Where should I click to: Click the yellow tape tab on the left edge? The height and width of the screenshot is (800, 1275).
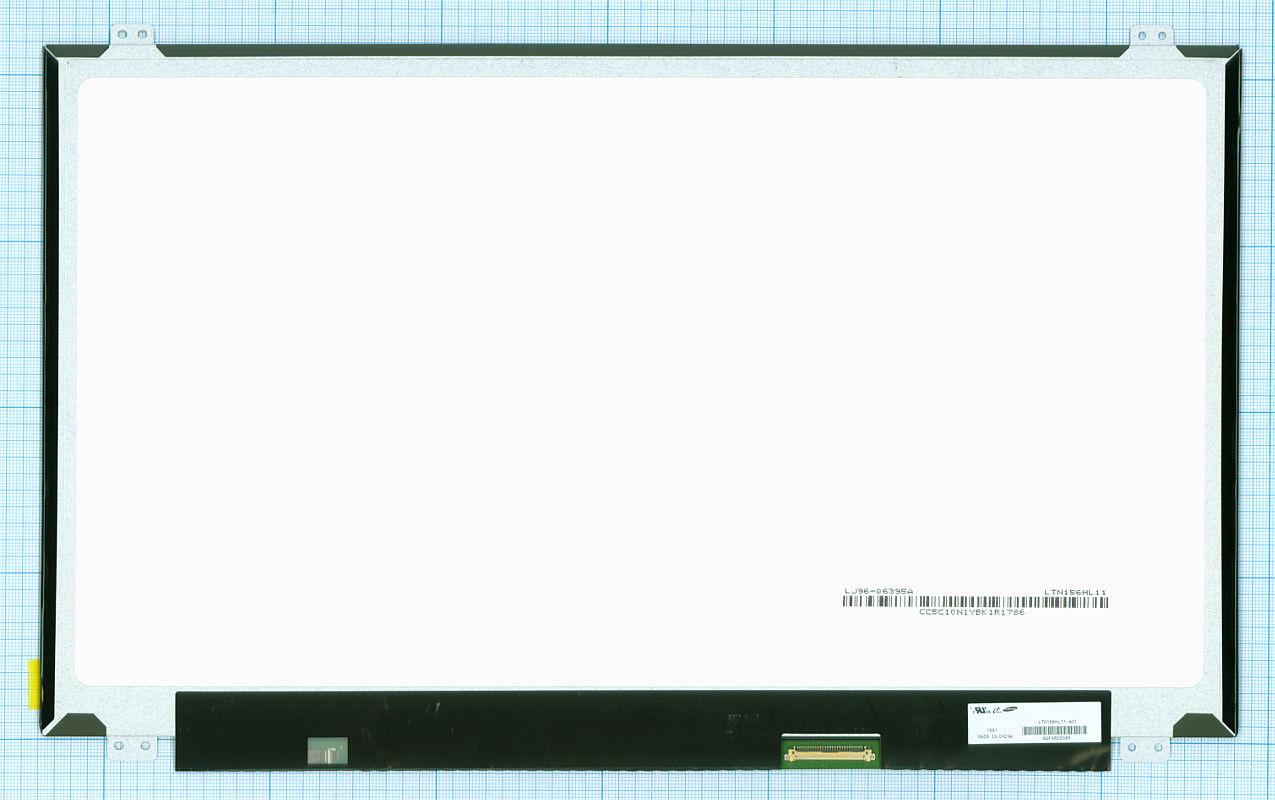pos(34,682)
